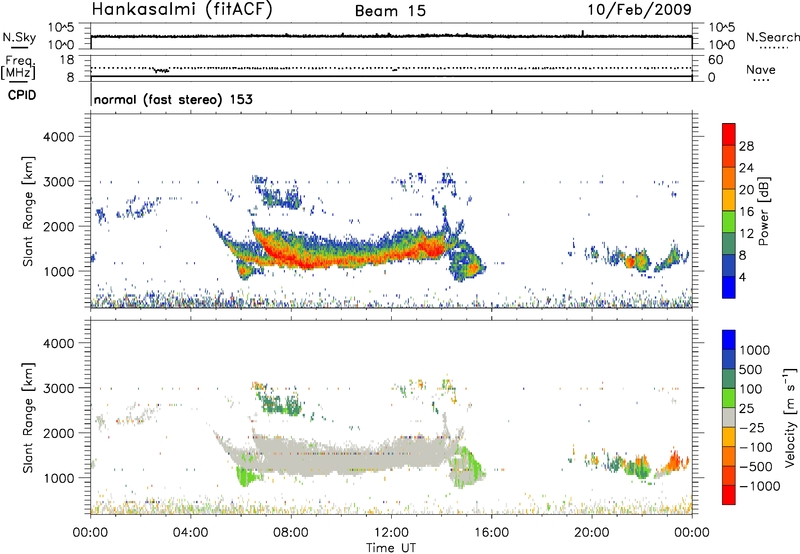Click the '16:00' time tick label
Screen dimensions: 800x554
[491, 533]
